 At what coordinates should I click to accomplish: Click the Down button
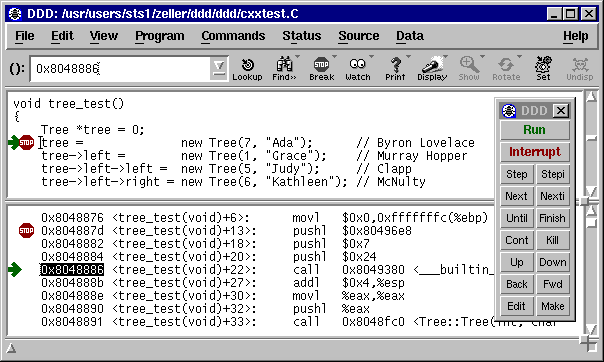pos(553,262)
